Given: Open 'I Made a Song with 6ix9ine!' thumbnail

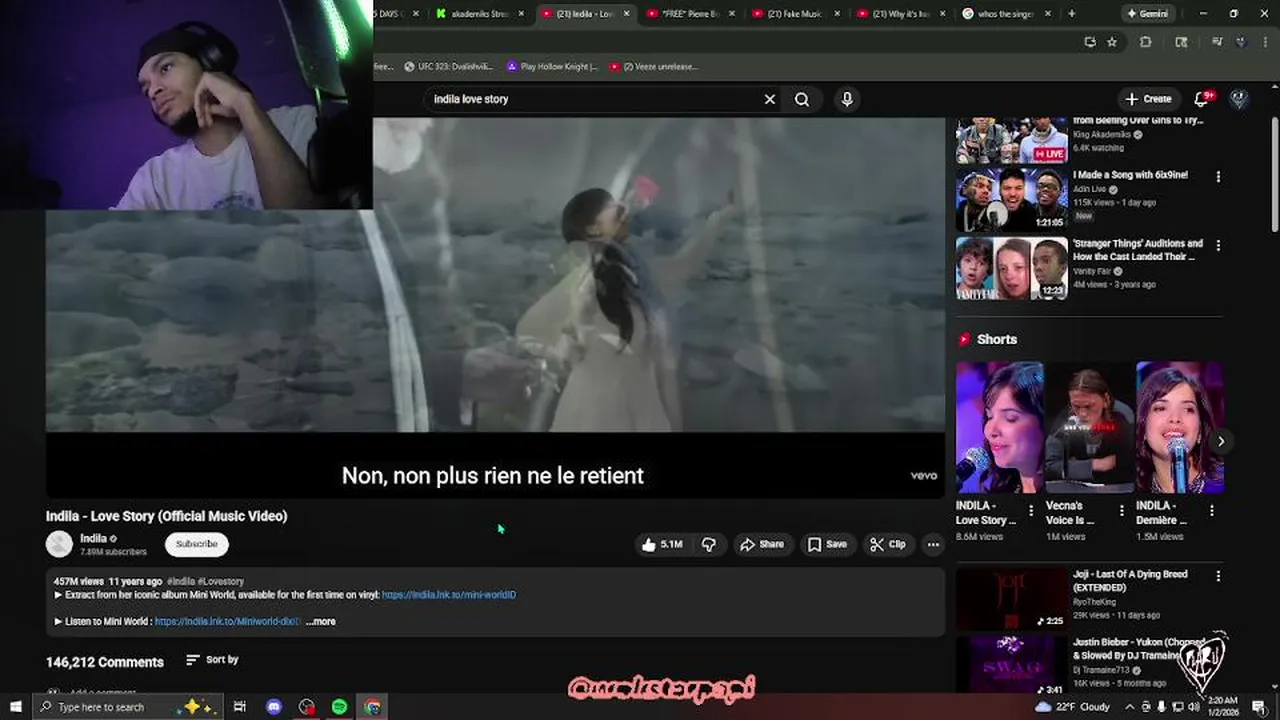Looking at the screenshot, I should (1011, 199).
